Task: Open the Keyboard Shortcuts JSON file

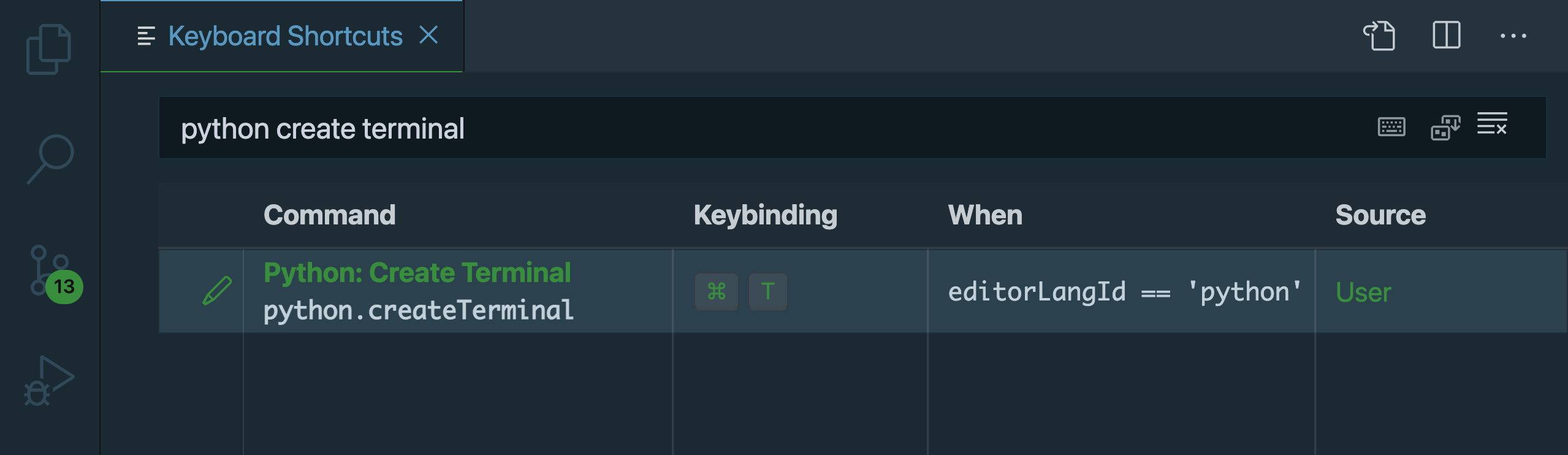Action: click(x=1380, y=36)
